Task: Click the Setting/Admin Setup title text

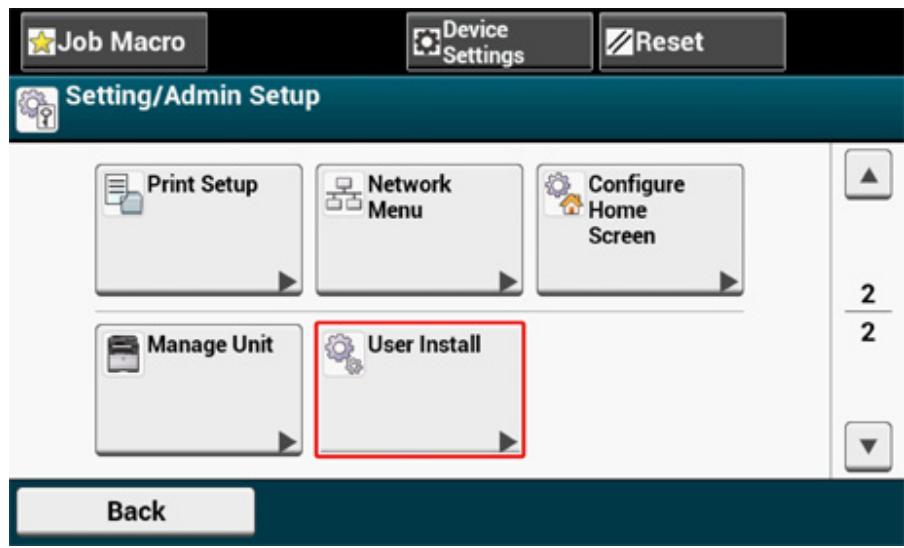Action: coord(192,96)
